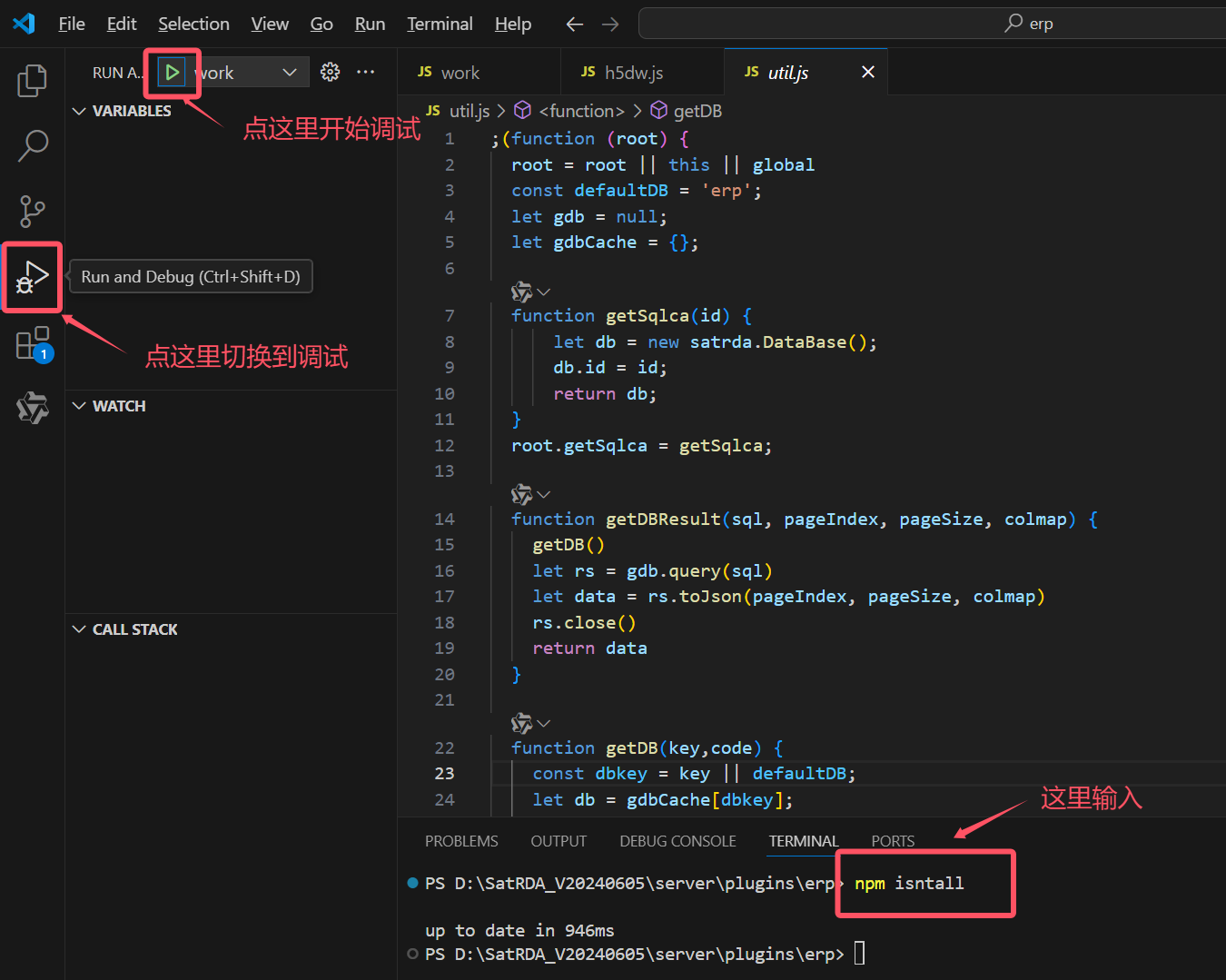Screen dimensions: 1226x980
Task: Click 'getDBResult' in the function definition
Action: 663,519
